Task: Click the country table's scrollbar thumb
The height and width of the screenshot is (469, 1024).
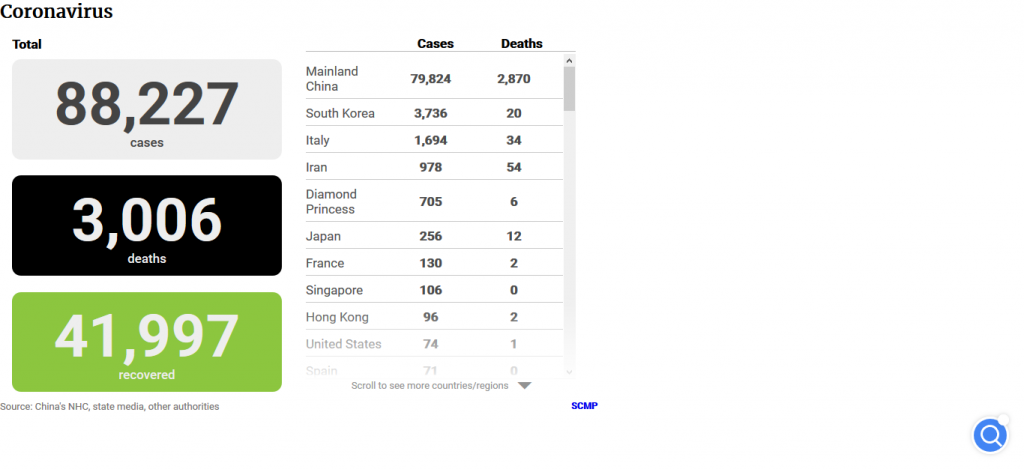Action: tap(569, 88)
